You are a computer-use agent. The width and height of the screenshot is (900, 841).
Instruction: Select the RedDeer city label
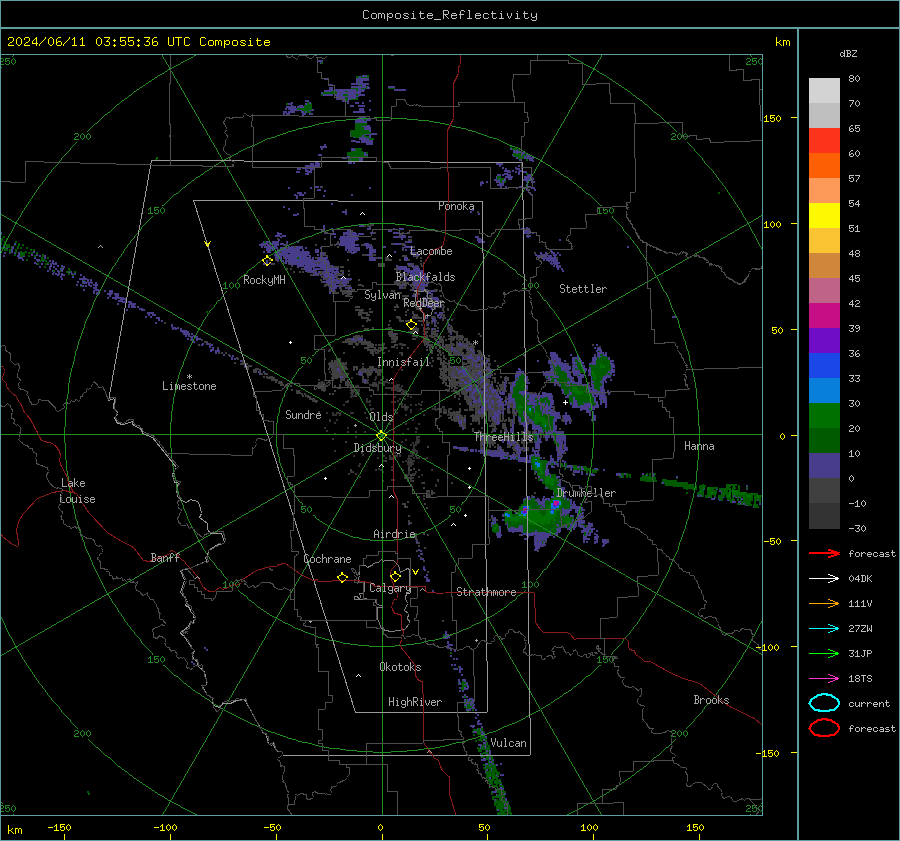click(x=424, y=303)
